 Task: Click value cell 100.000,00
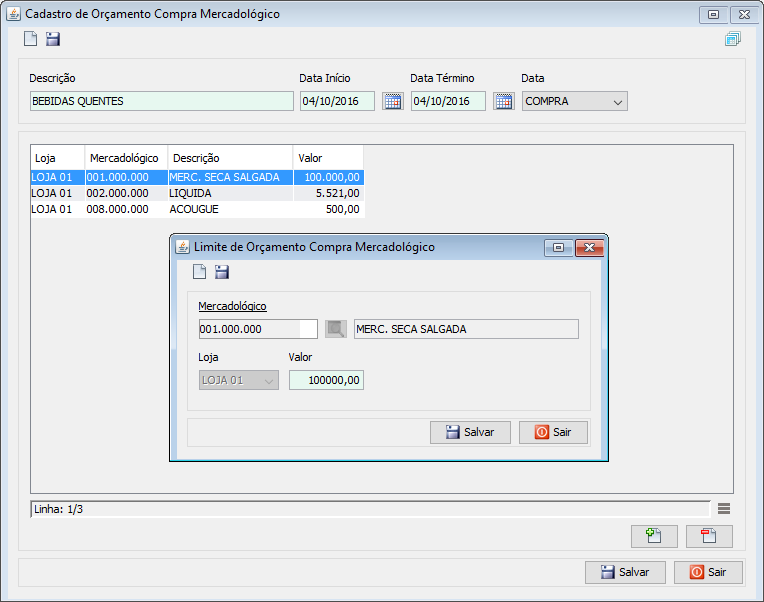(x=329, y=177)
